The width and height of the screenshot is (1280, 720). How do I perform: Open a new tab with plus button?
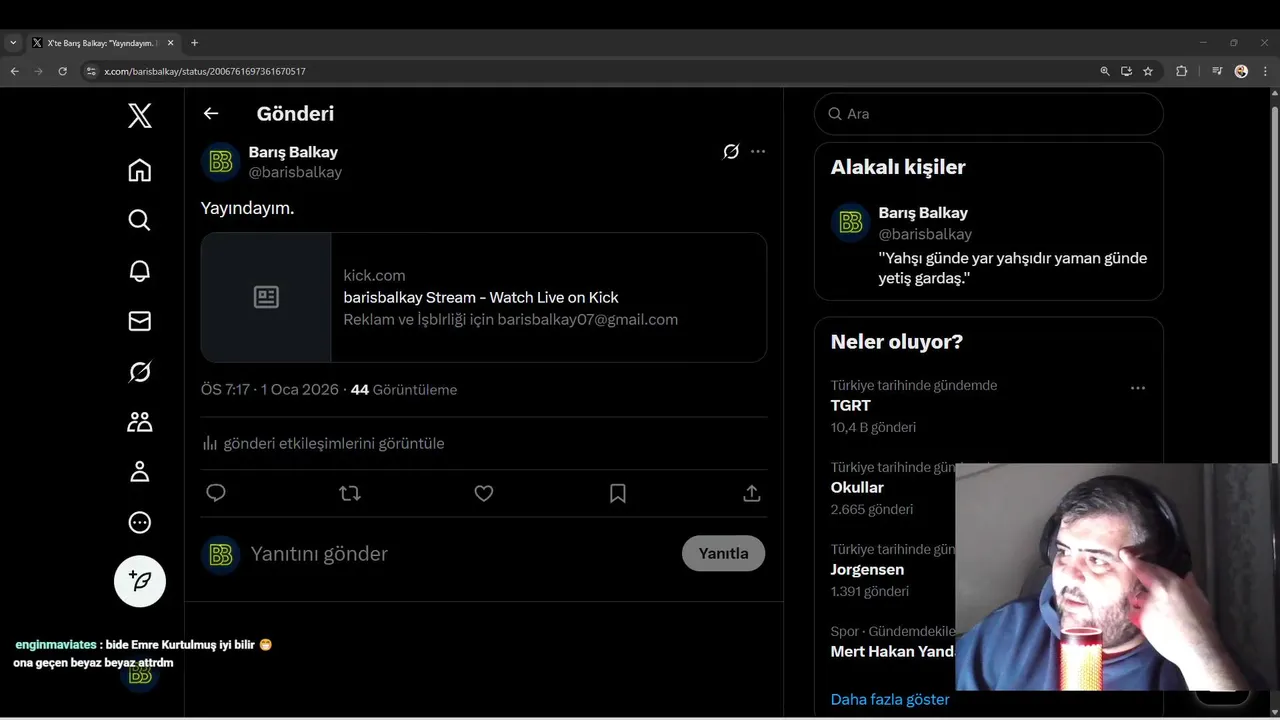(x=194, y=43)
